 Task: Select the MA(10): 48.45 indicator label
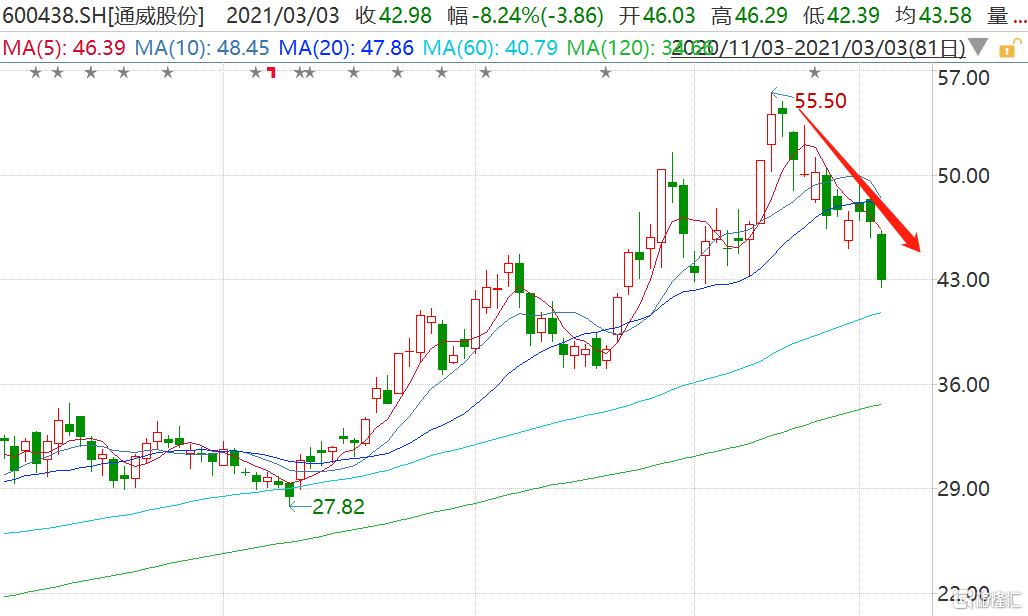(202, 48)
